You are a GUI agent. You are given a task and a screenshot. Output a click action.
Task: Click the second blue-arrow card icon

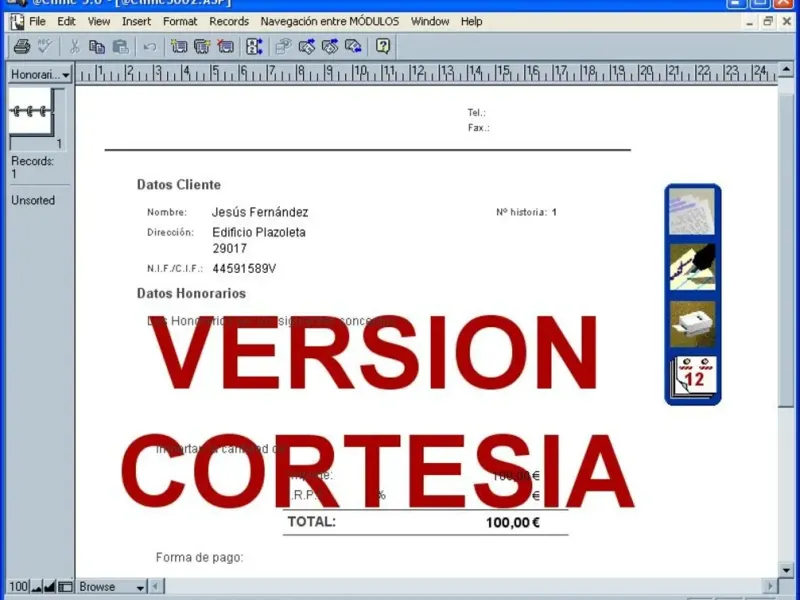click(x=330, y=47)
